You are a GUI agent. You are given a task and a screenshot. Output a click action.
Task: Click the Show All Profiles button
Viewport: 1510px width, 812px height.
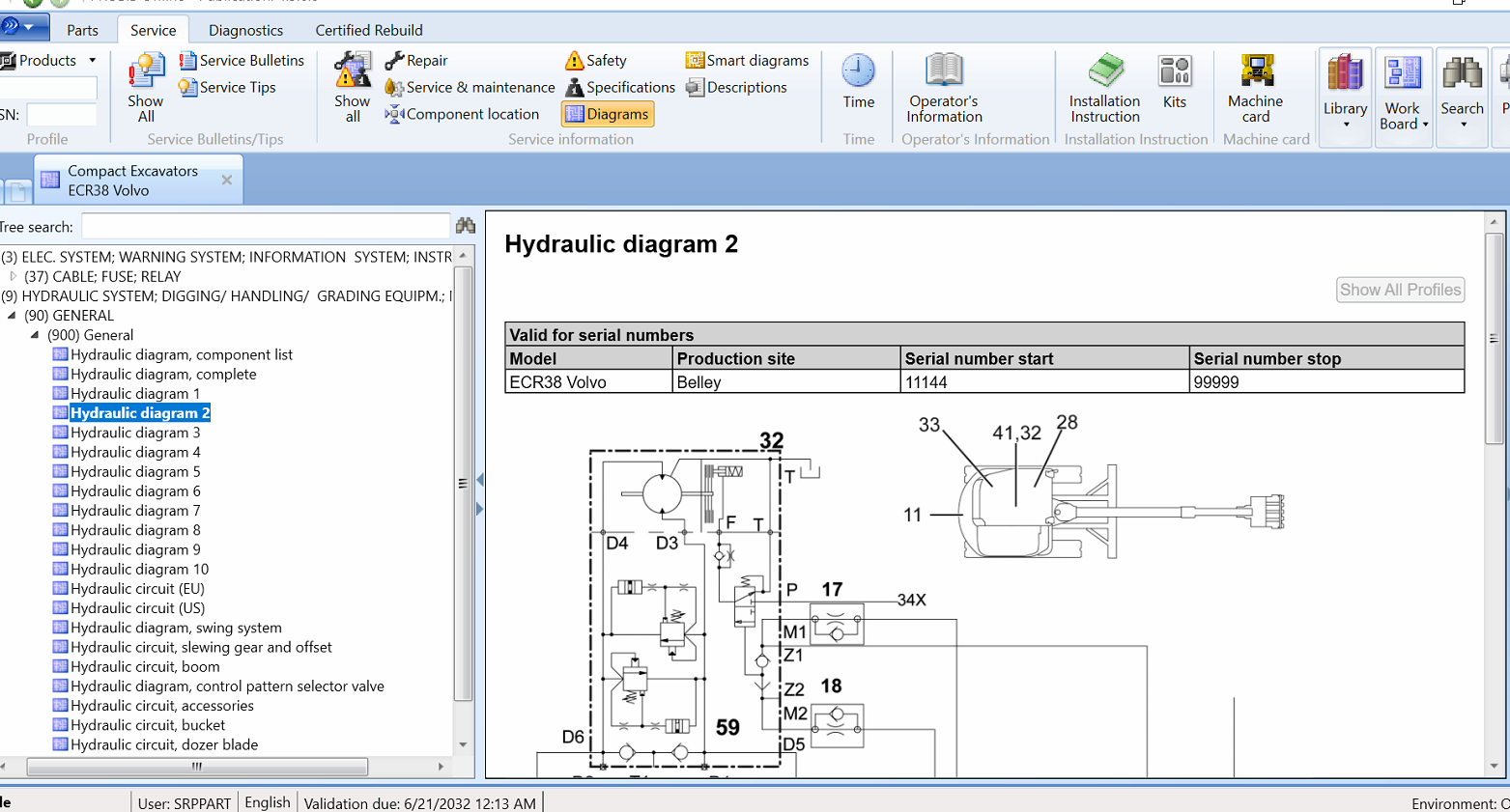[1399, 290]
